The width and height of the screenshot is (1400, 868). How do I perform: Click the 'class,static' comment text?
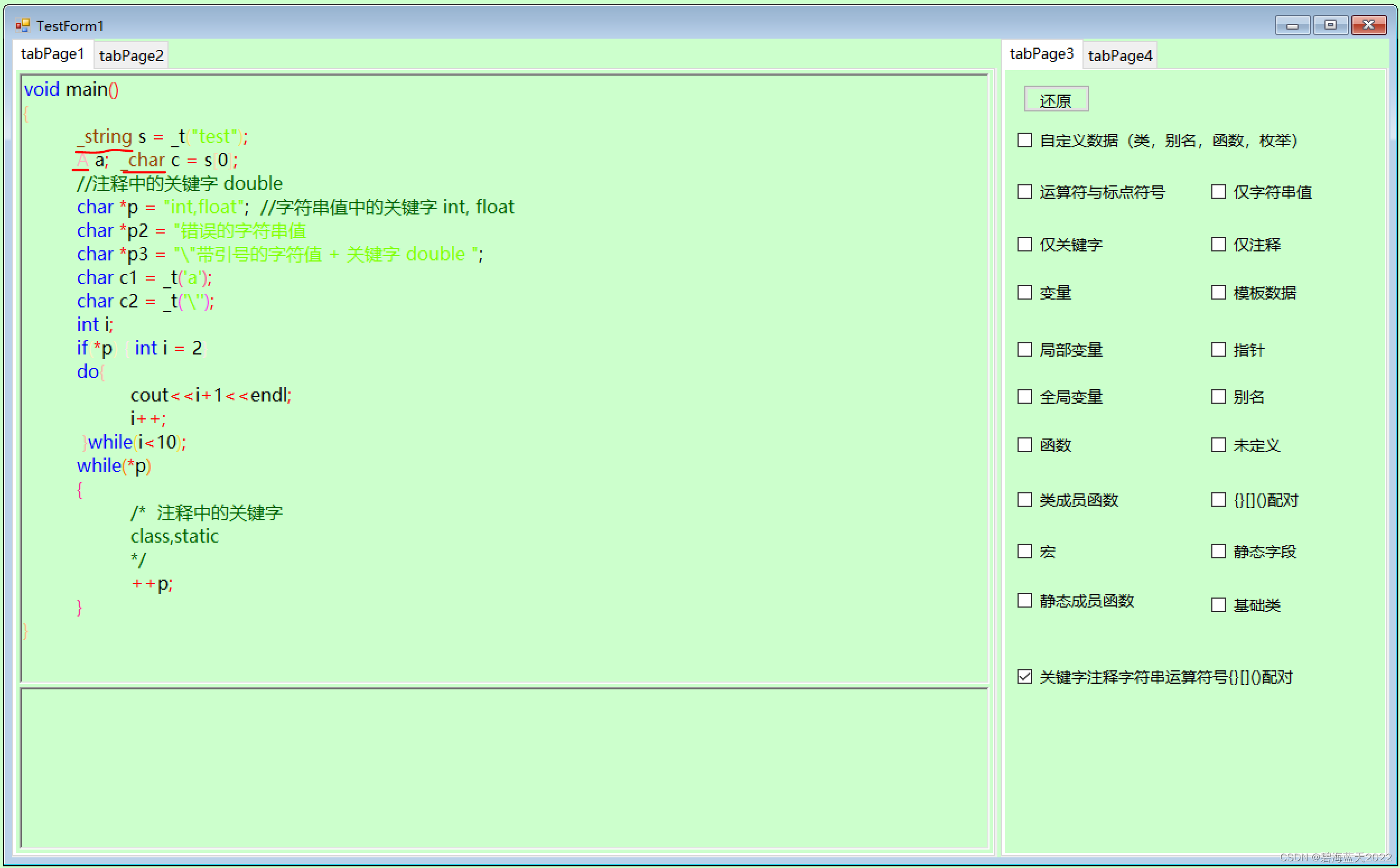point(175,536)
